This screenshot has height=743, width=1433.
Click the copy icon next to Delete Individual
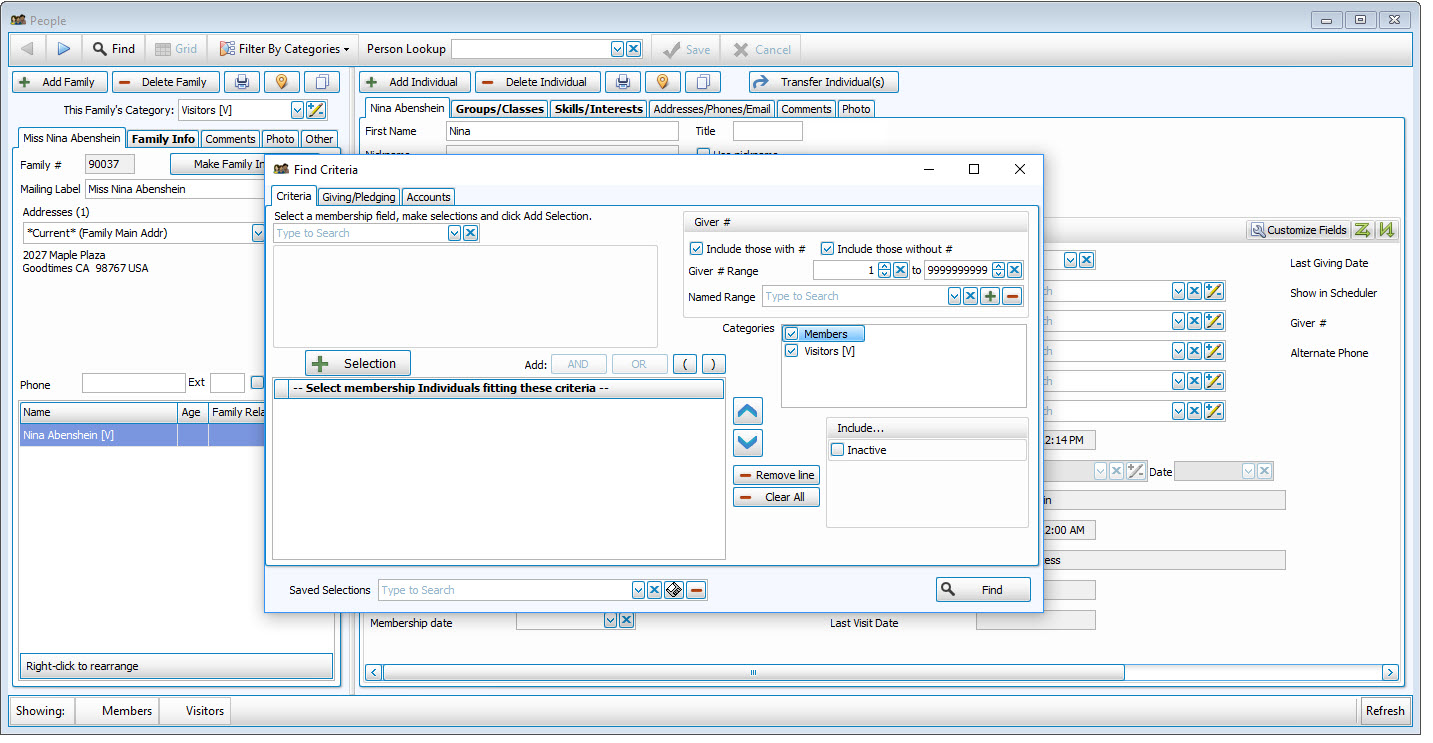pos(701,81)
